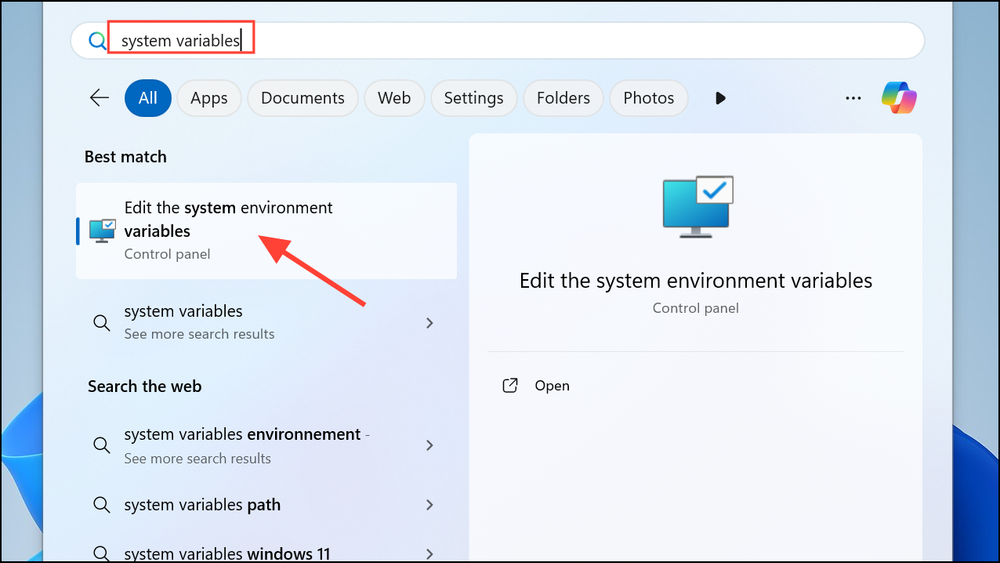Click the Open external-link icon

pyautogui.click(x=510, y=386)
